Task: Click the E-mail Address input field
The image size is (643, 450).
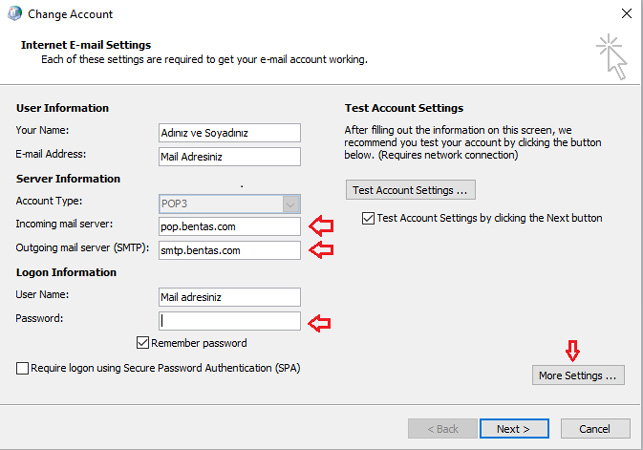Action: click(x=230, y=157)
